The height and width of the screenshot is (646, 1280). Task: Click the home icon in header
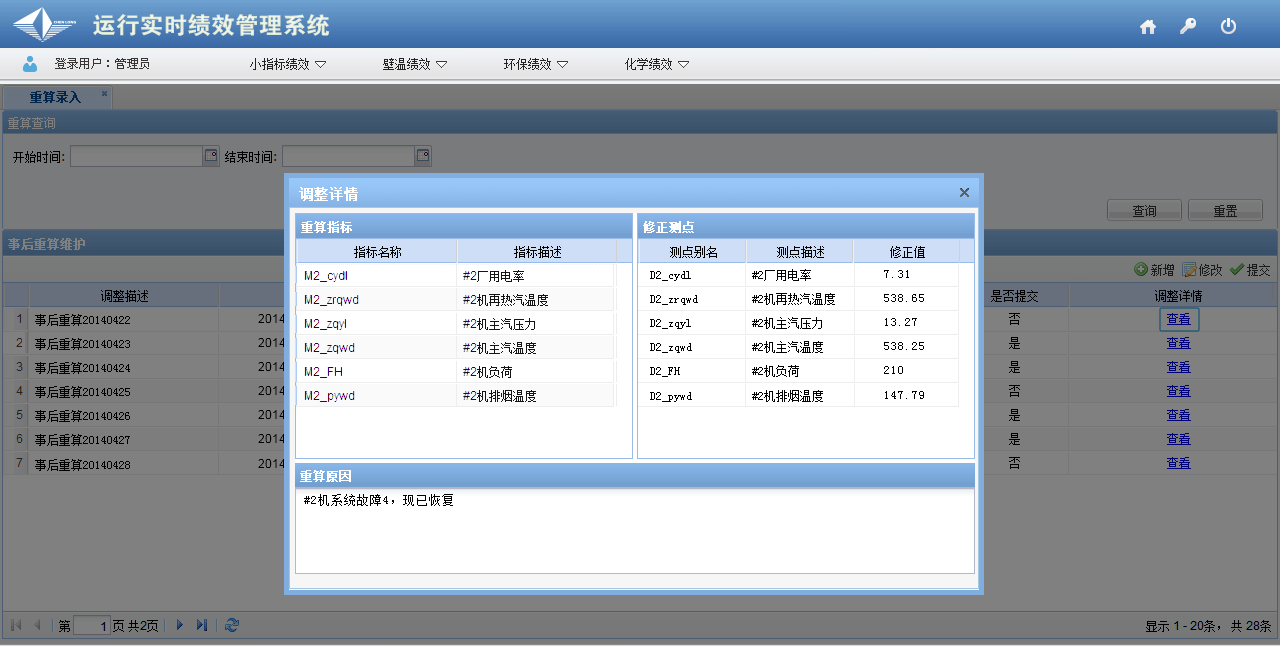(x=1148, y=27)
